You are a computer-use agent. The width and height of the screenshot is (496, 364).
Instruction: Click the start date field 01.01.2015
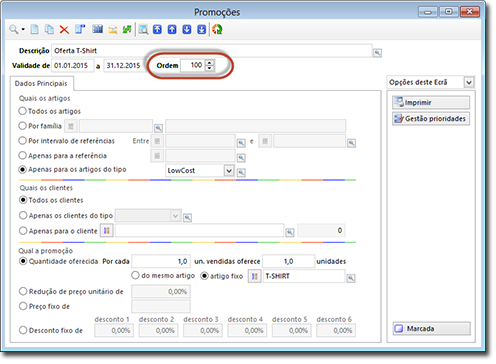pos(72,65)
